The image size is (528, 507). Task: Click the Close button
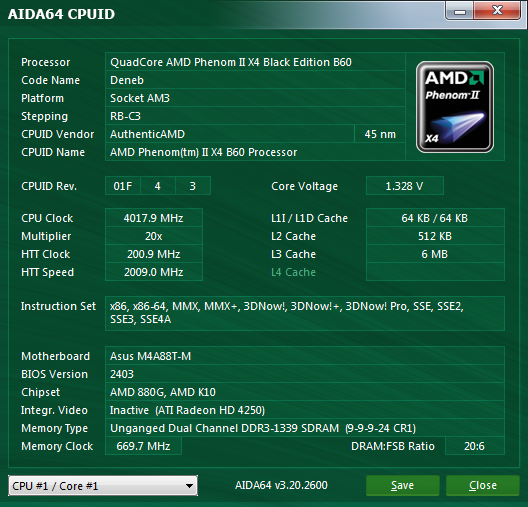[483, 485]
